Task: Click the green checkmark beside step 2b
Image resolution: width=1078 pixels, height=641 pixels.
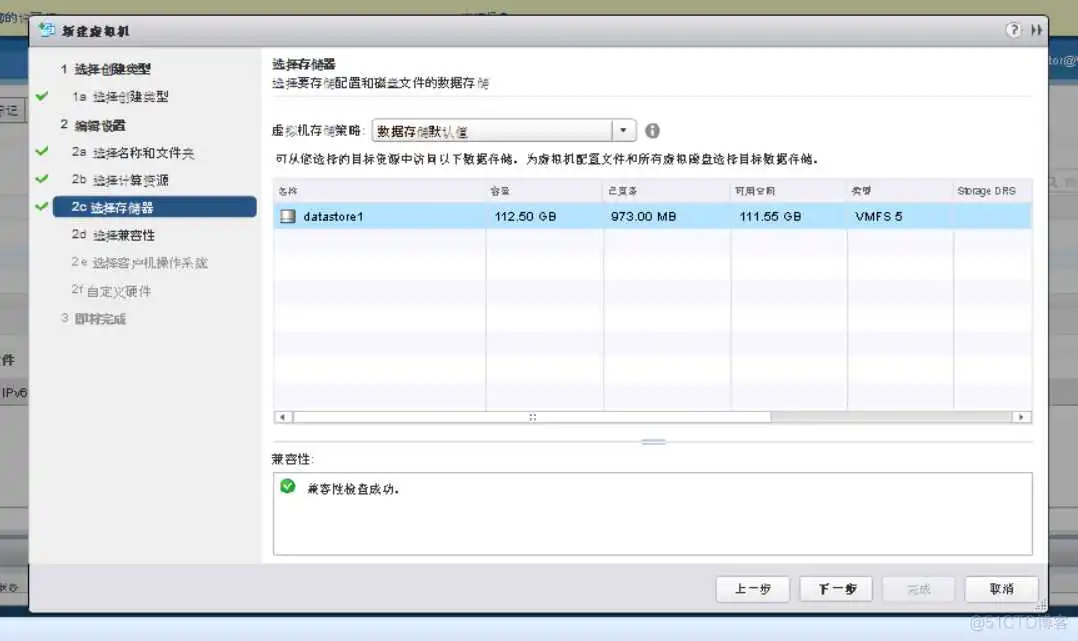Action: (x=42, y=178)
